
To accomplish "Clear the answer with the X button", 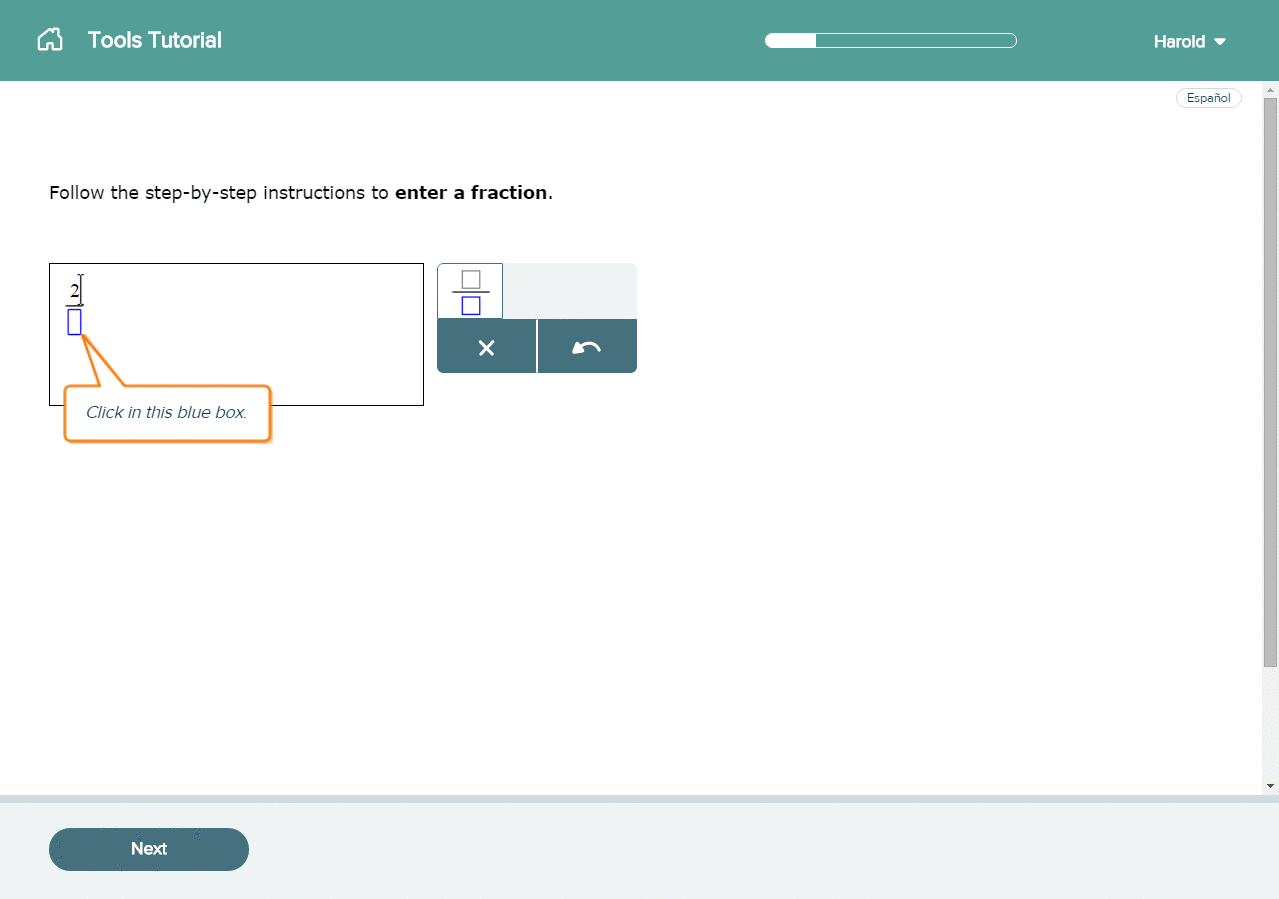I will point(487,347).
